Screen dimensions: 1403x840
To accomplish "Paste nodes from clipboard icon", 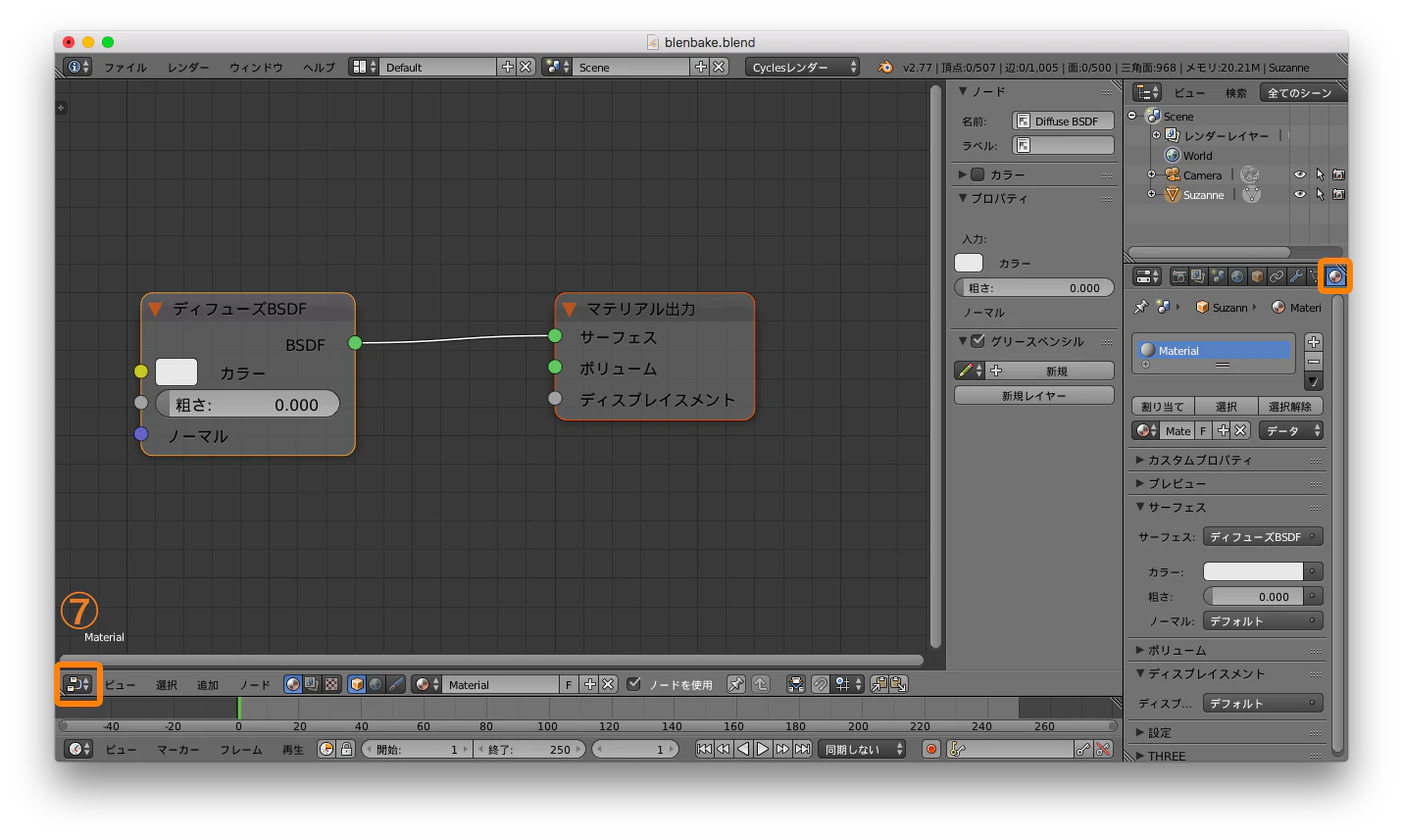I will pyautogui.click(x=898, y=684).
